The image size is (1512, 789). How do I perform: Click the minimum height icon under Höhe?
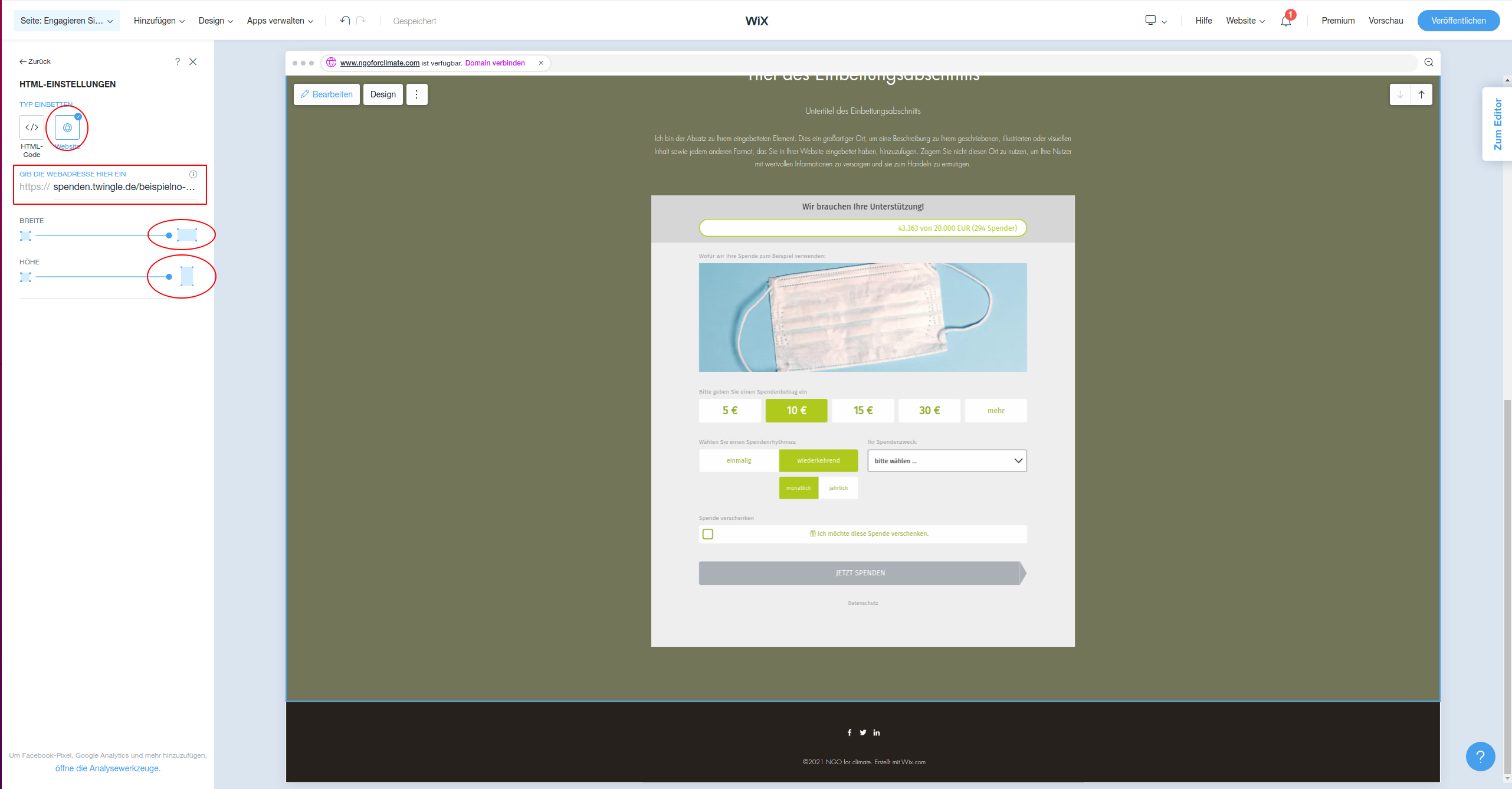point(25,277)
